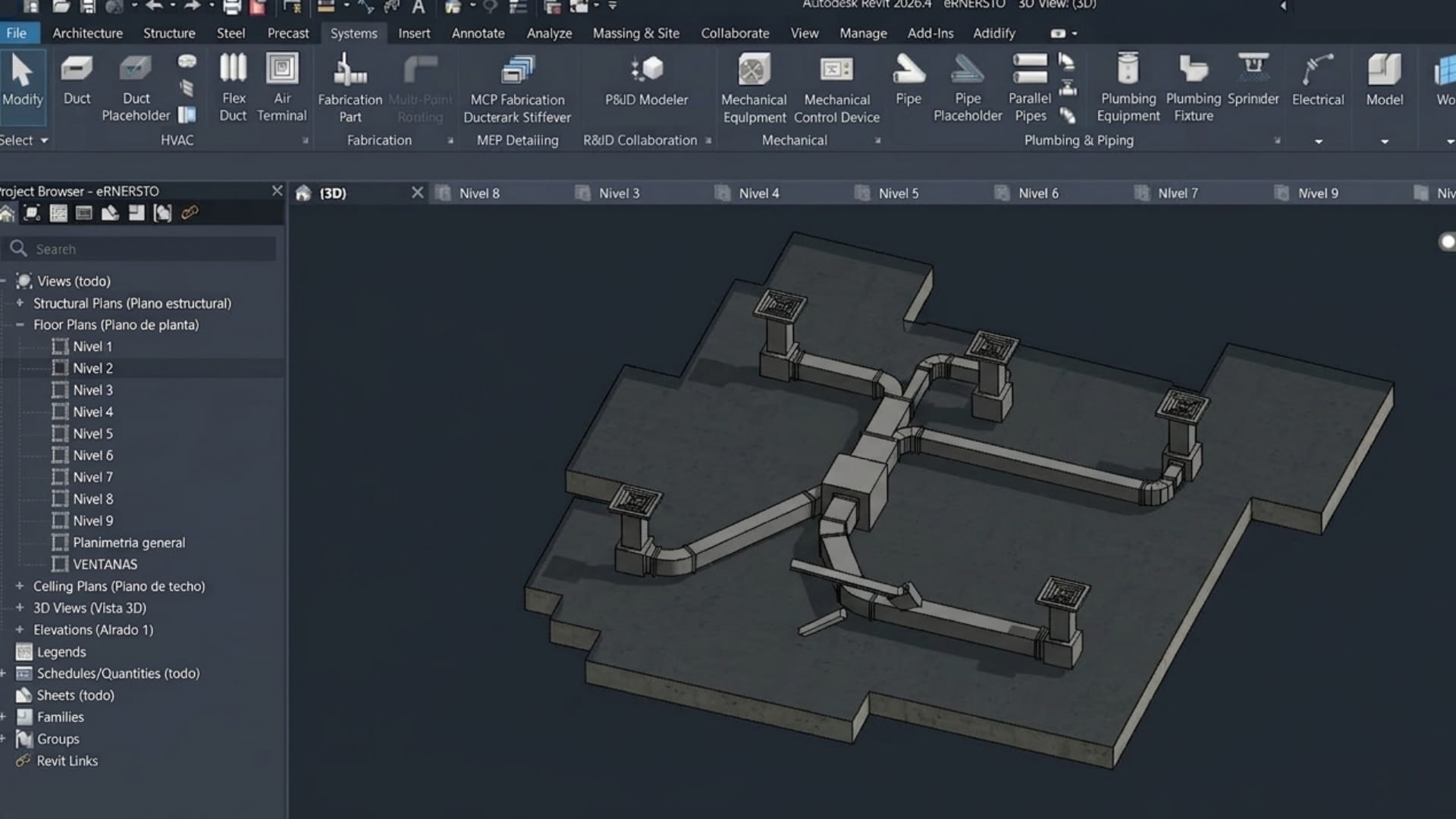Switch to the Nivel 5 view tab

click(898, 193)
